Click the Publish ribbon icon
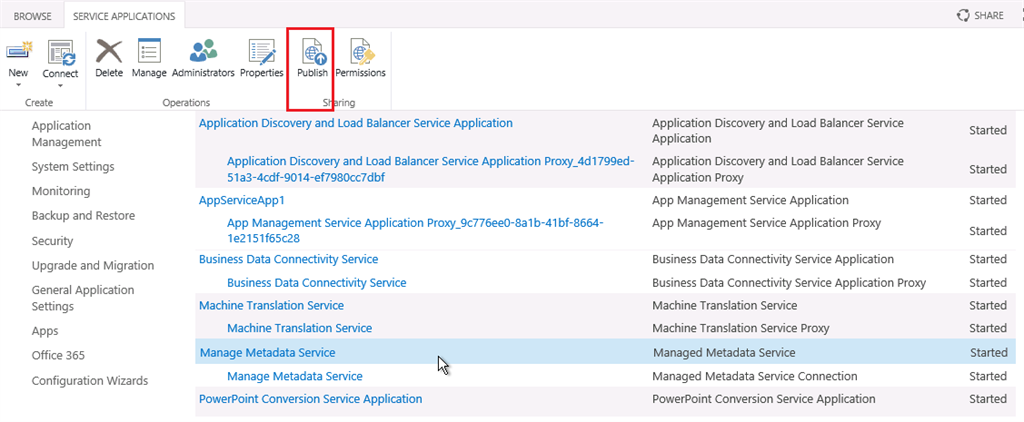This screenshot has height=422, width=1024. point(312,51)
